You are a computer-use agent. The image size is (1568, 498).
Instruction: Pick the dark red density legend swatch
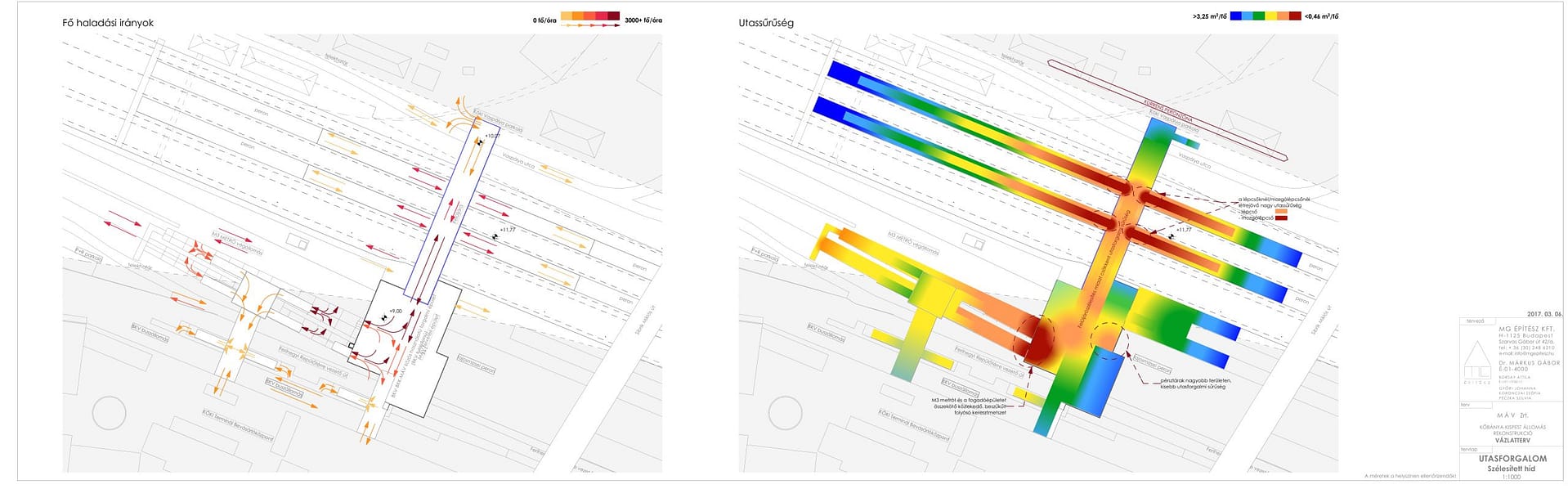1295,16
